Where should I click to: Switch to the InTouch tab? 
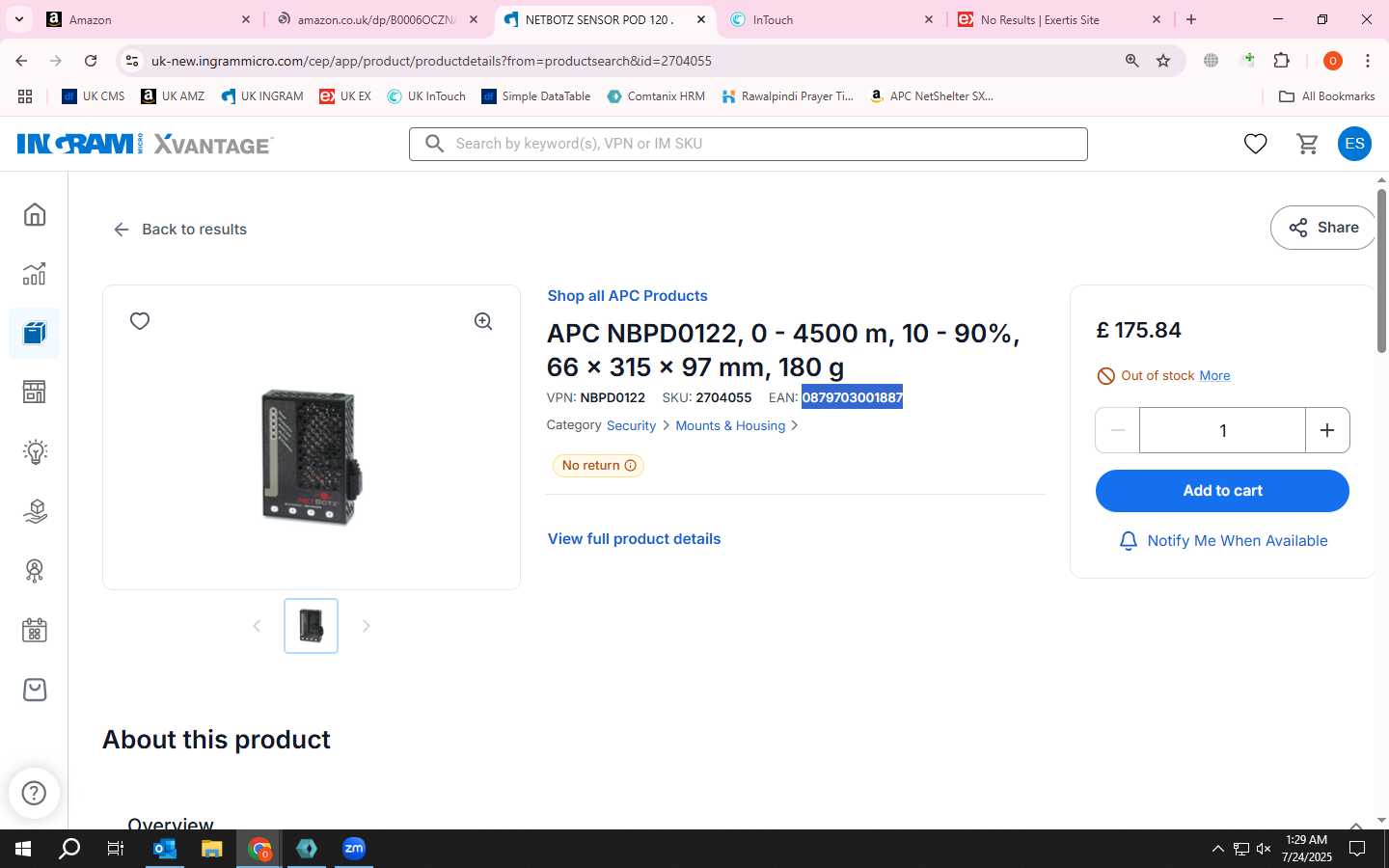tap(832, 19)
